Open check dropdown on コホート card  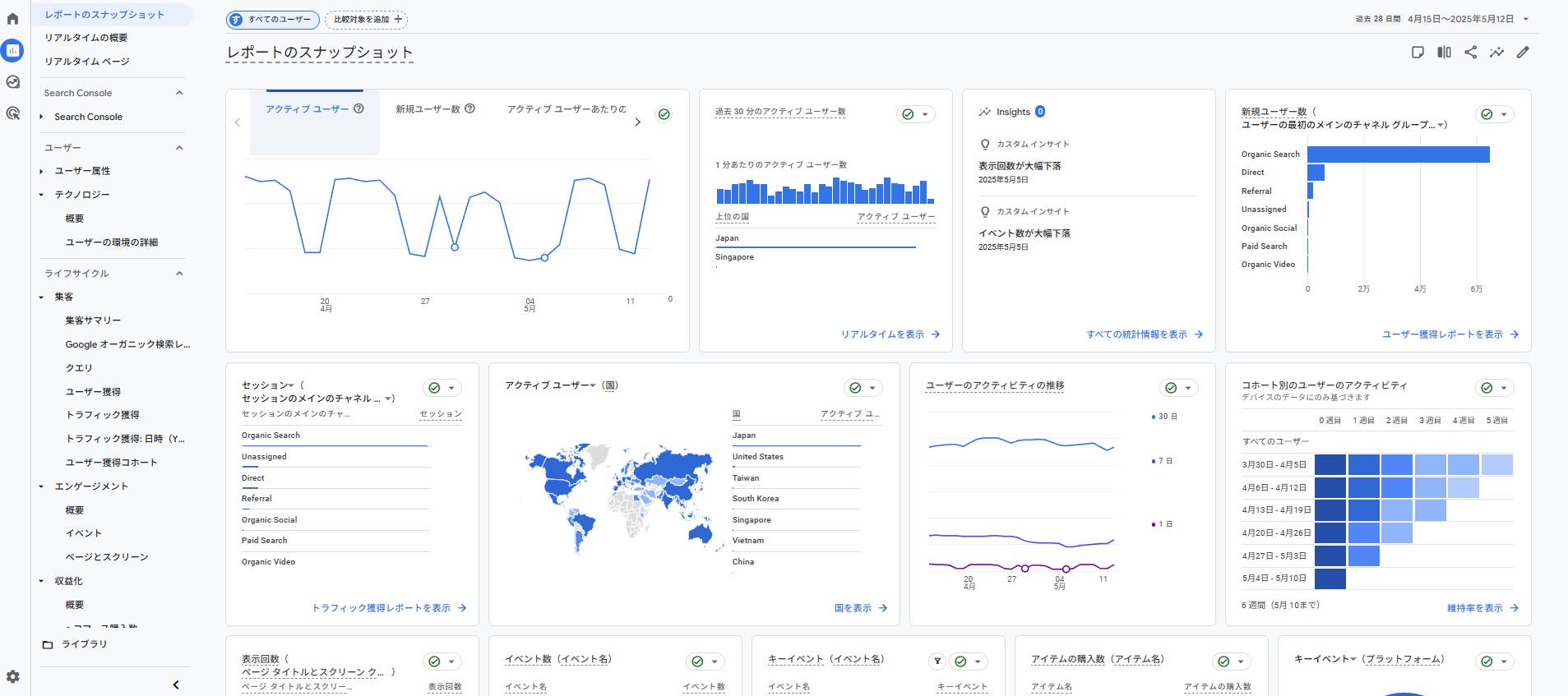tap(1494, 388)
